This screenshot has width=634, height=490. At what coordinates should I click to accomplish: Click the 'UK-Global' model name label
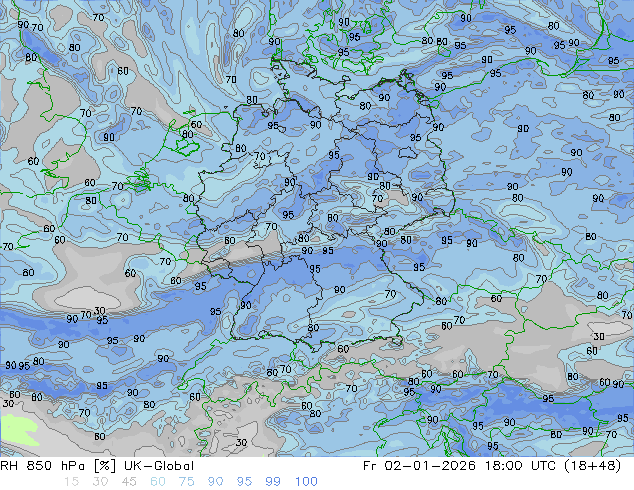[159, 466]
